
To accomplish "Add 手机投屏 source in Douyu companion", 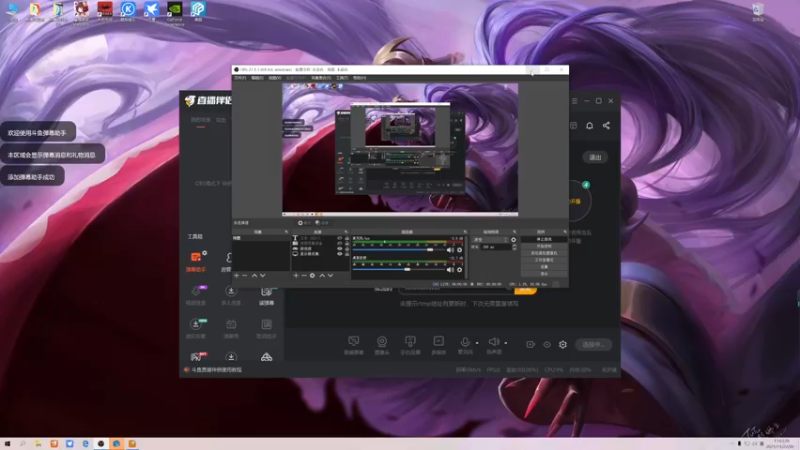I will 410,345.
